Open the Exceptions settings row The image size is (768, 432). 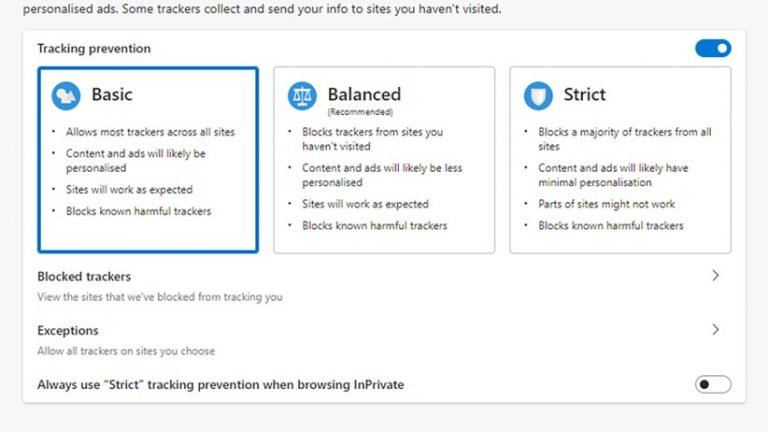68,330
